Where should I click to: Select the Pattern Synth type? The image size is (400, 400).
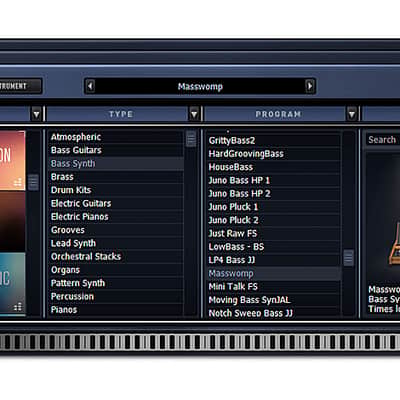[116, 283]
